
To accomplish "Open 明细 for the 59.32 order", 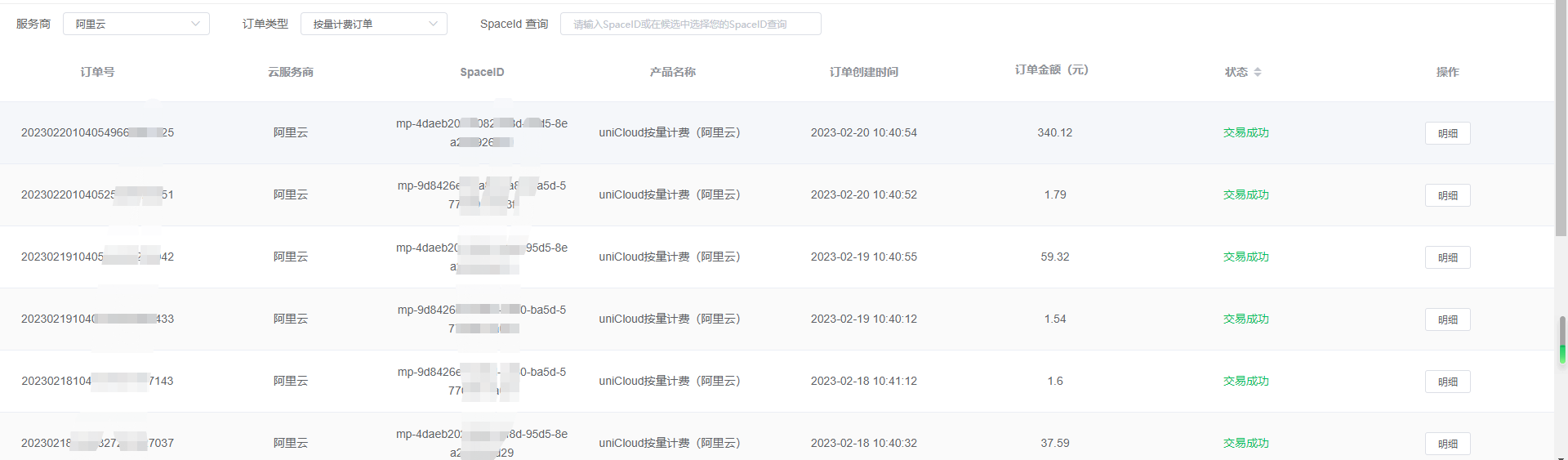I will [x=1447, y=257].
